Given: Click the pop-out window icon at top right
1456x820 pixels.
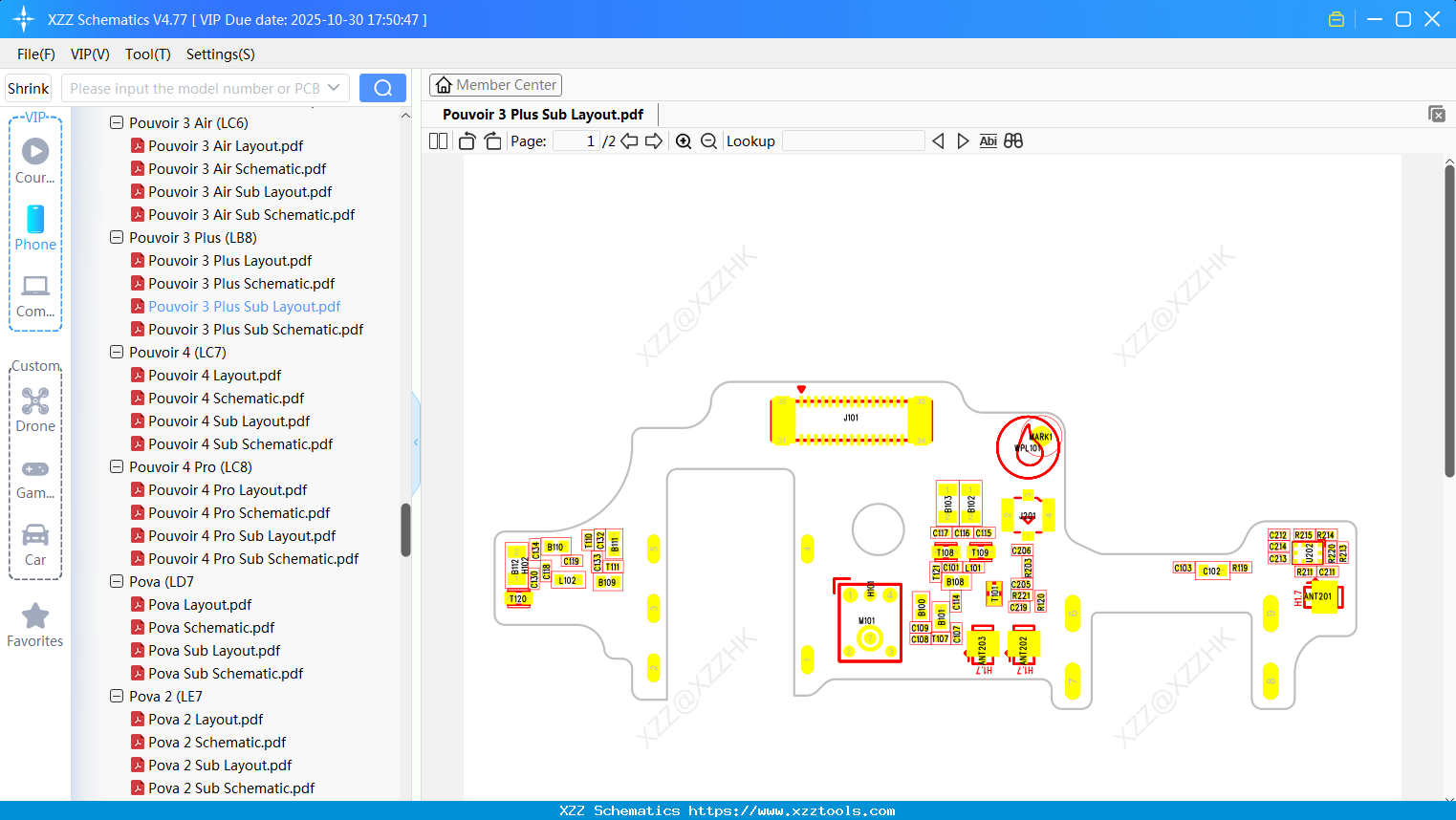Looking at the screenshot, I should tap(1437, 114).
